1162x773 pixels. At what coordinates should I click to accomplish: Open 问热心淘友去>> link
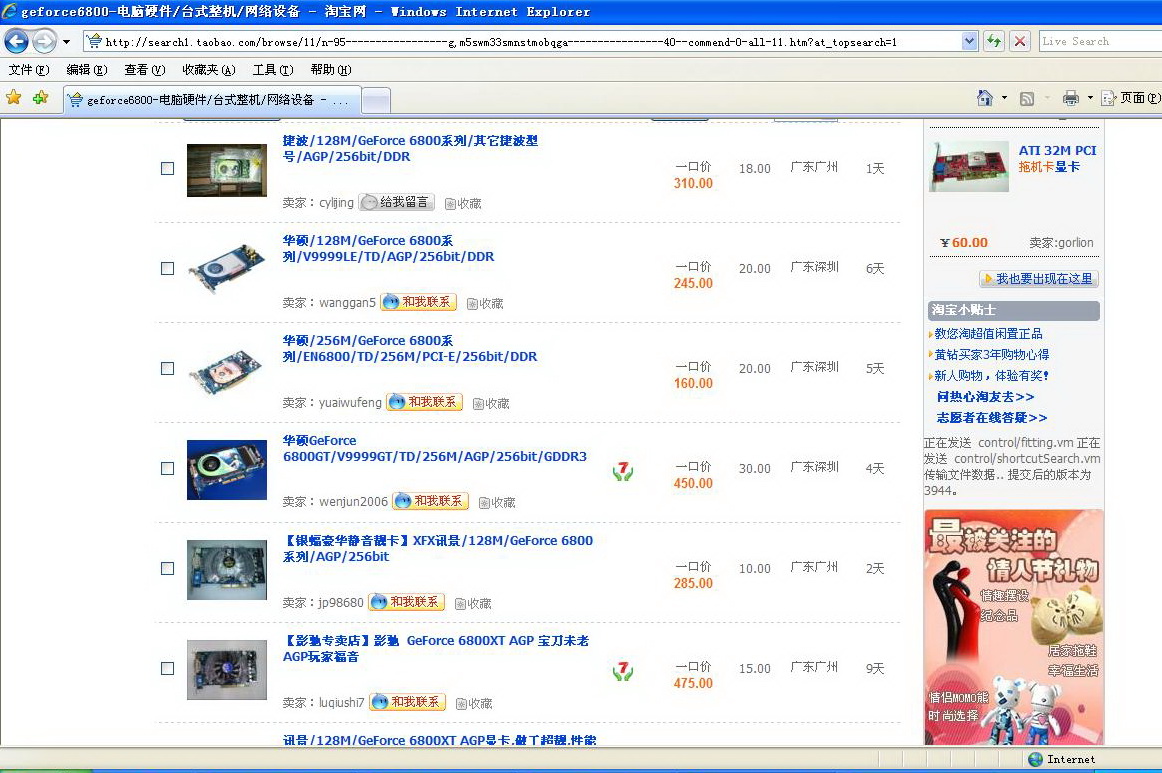click(x=985, y=397)
